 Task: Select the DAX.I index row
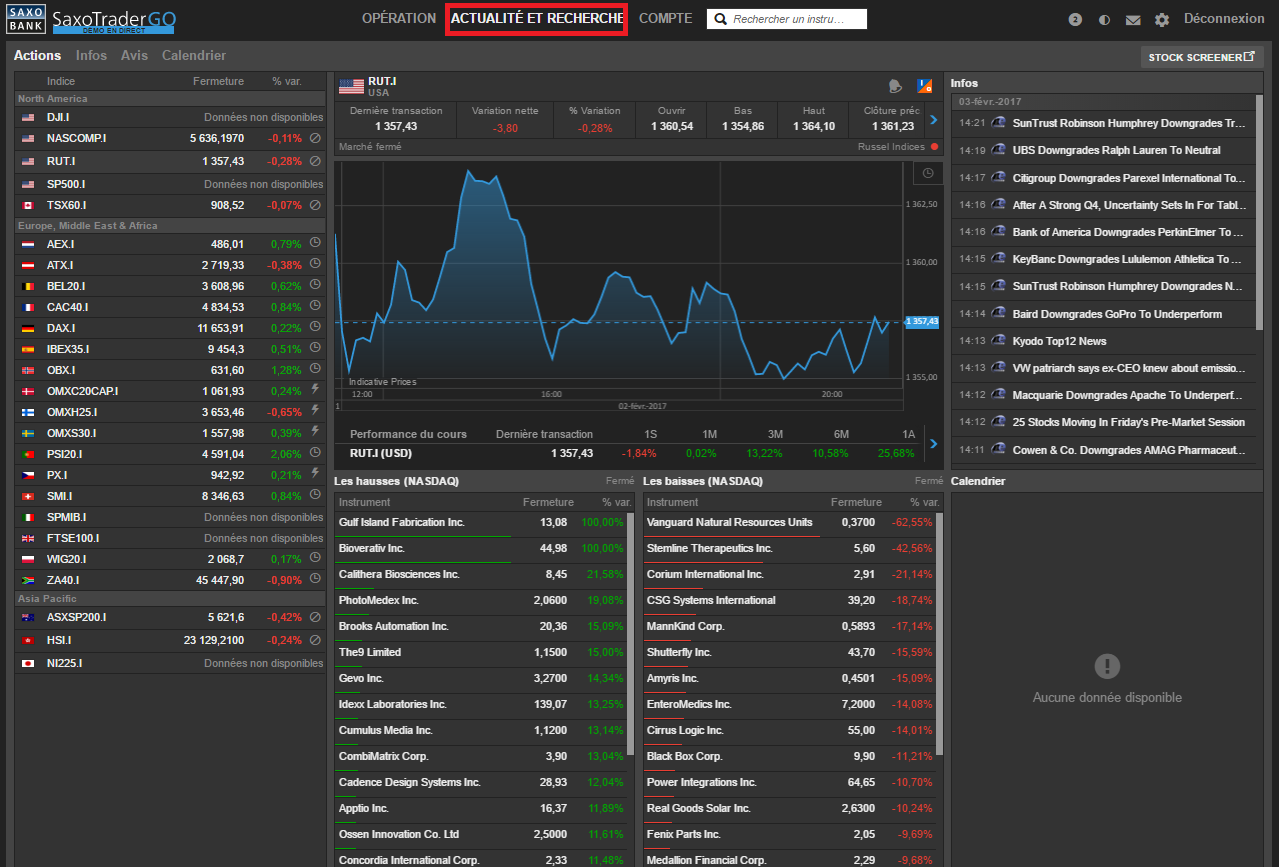click(x=170, y=328)
